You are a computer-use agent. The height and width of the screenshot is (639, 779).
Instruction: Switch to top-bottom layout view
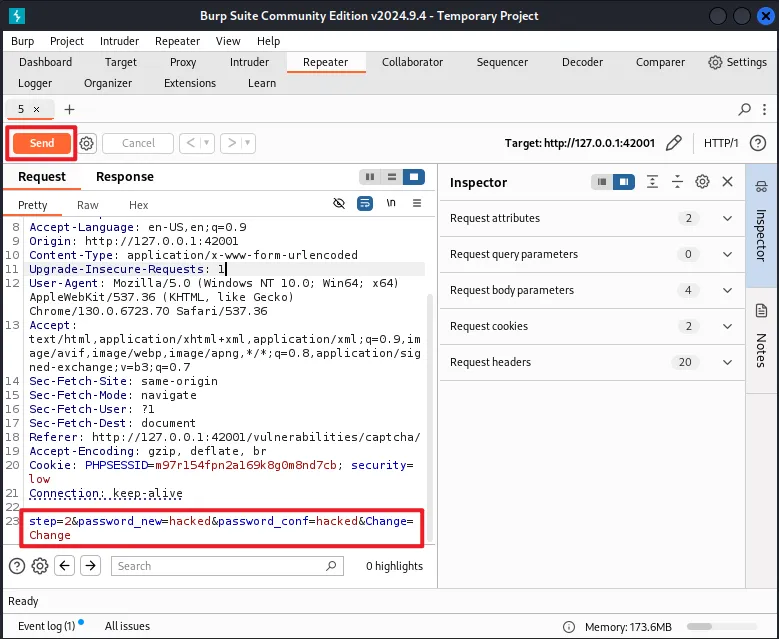(391, 177)
